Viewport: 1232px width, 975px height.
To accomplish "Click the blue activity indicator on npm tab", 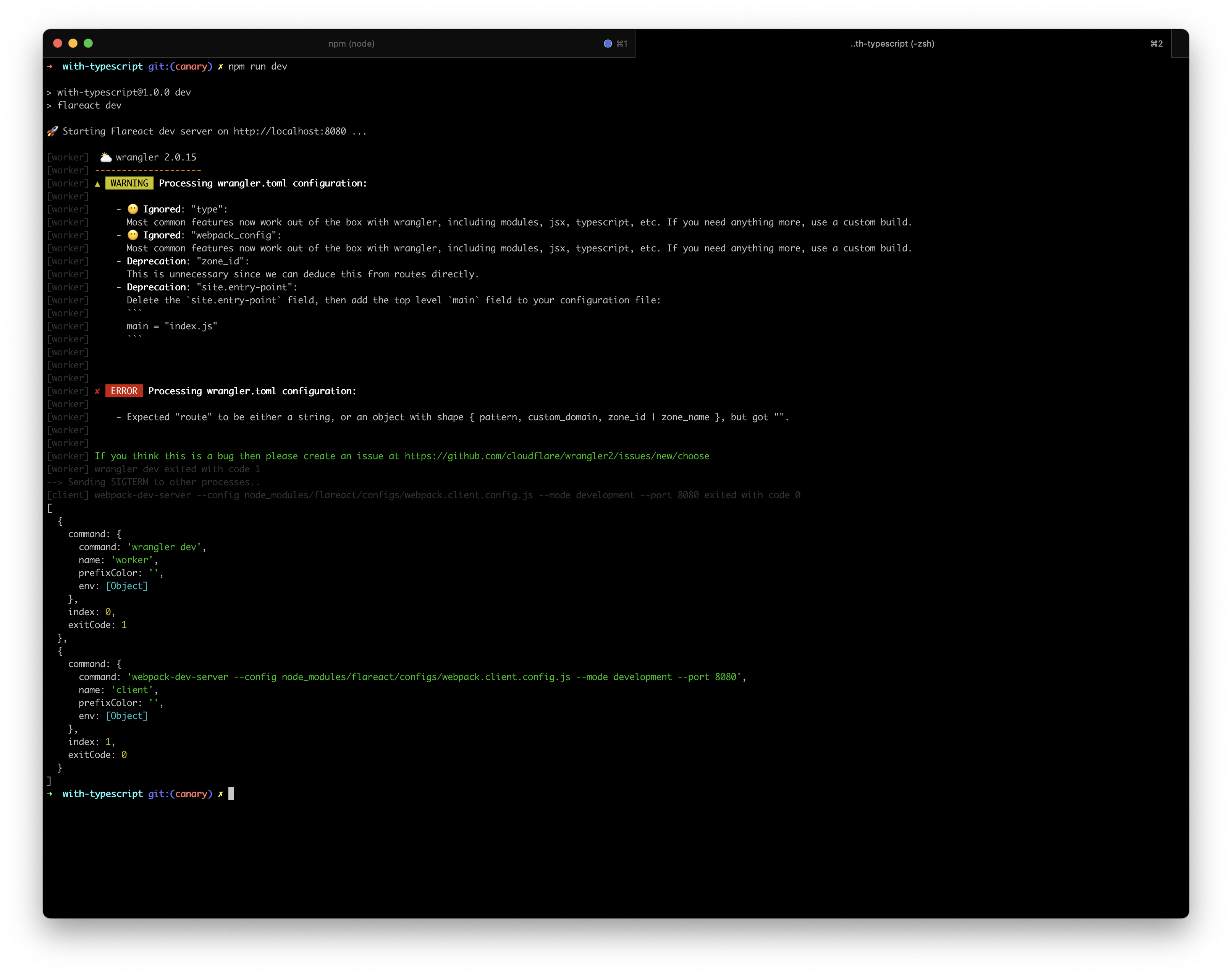I will click(607, 43).
